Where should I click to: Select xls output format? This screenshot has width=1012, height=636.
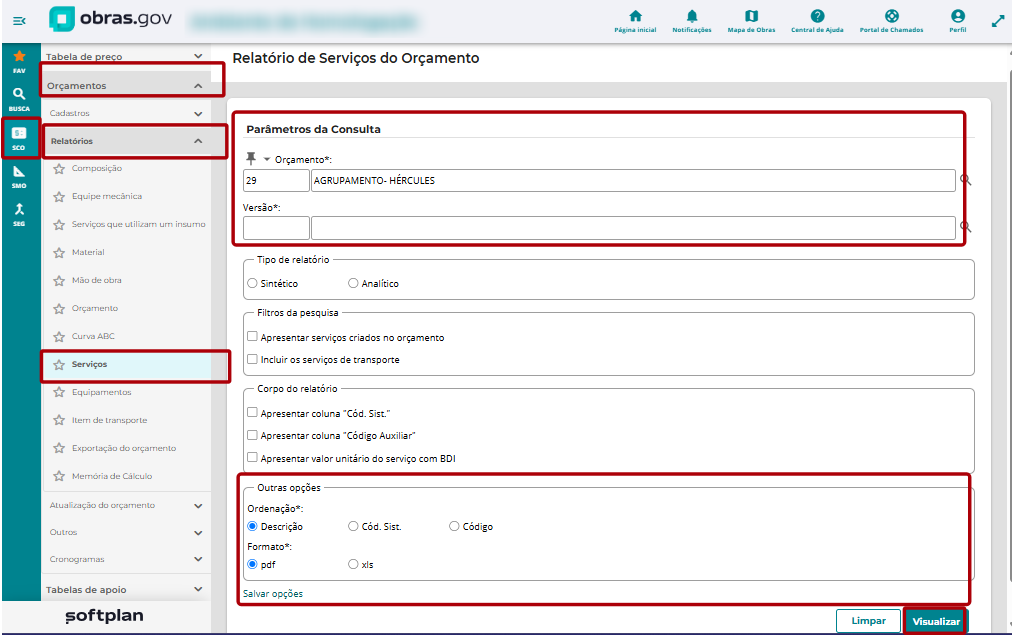[353, 564]
